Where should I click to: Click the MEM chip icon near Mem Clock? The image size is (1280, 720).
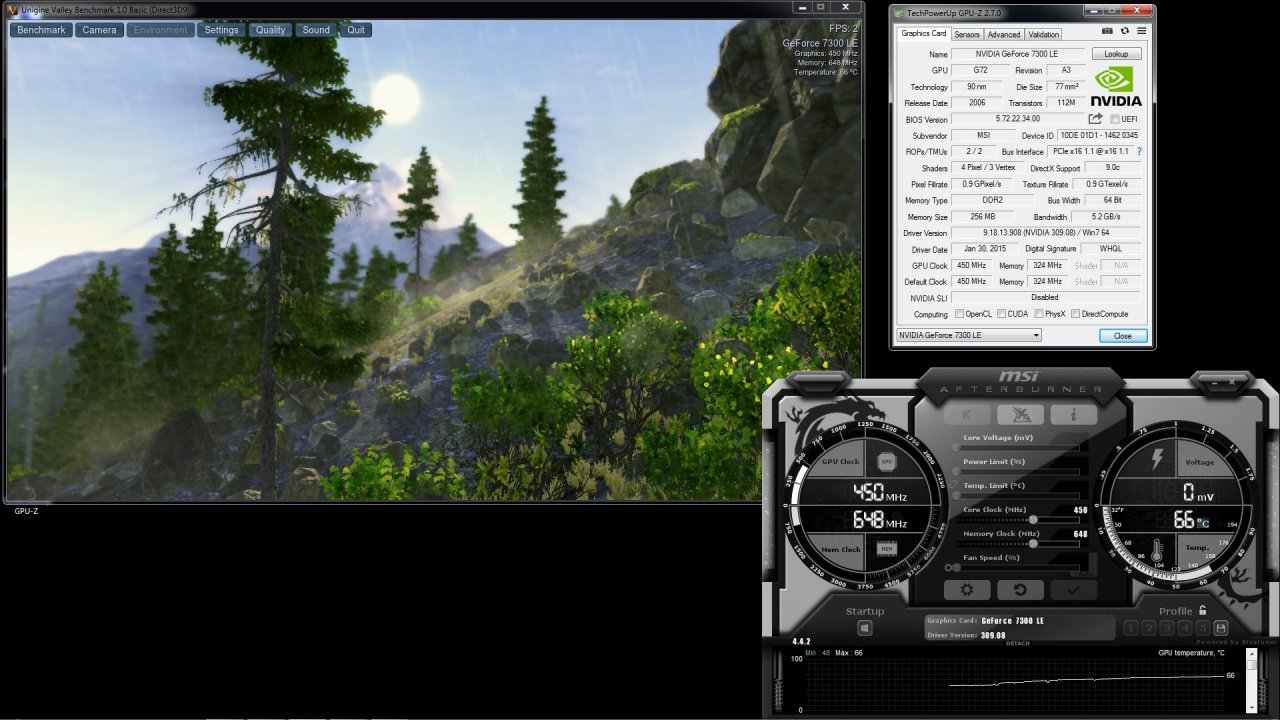point(886,548)
